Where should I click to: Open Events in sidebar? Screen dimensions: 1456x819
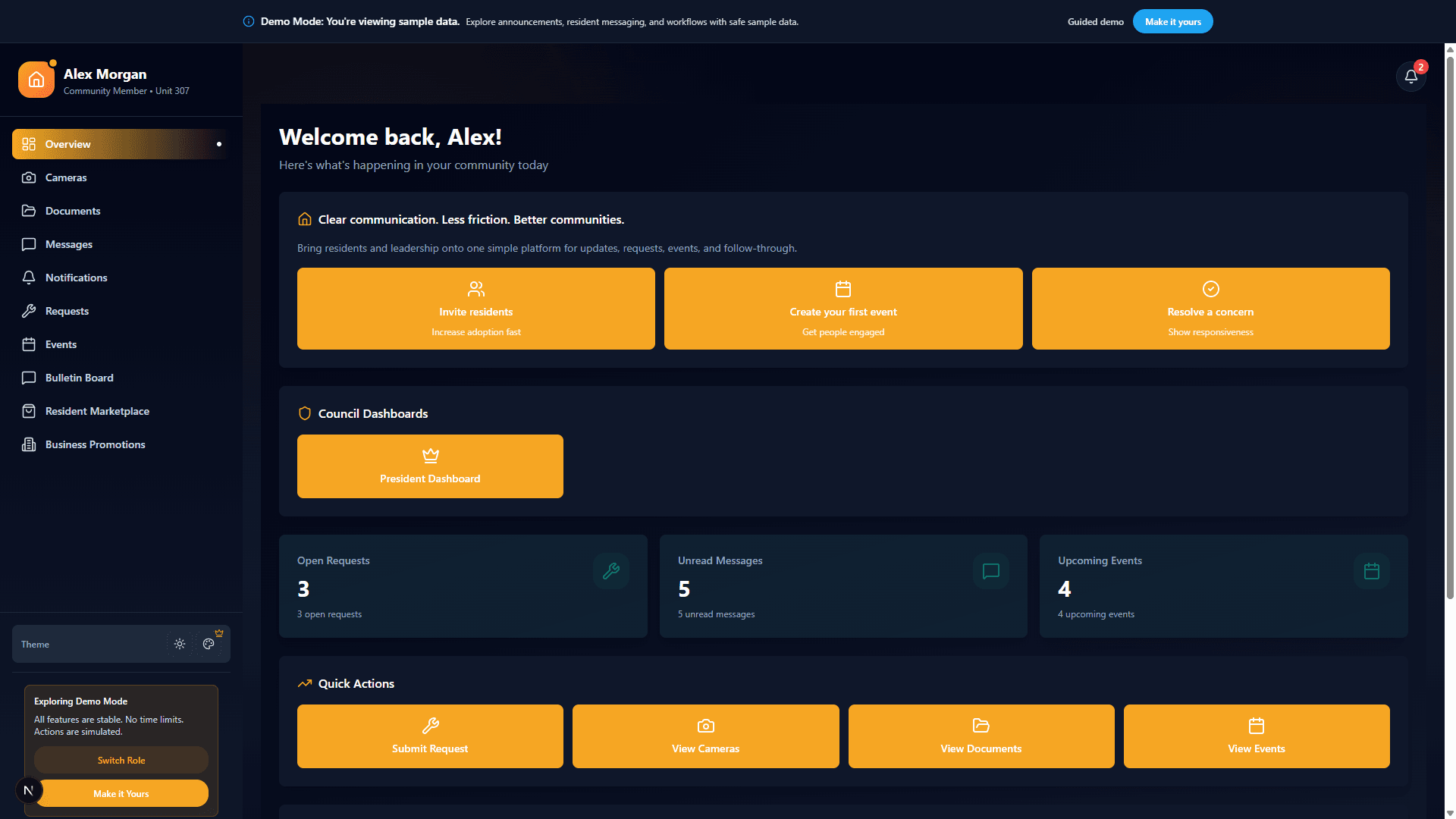click(x=120, y=344)
